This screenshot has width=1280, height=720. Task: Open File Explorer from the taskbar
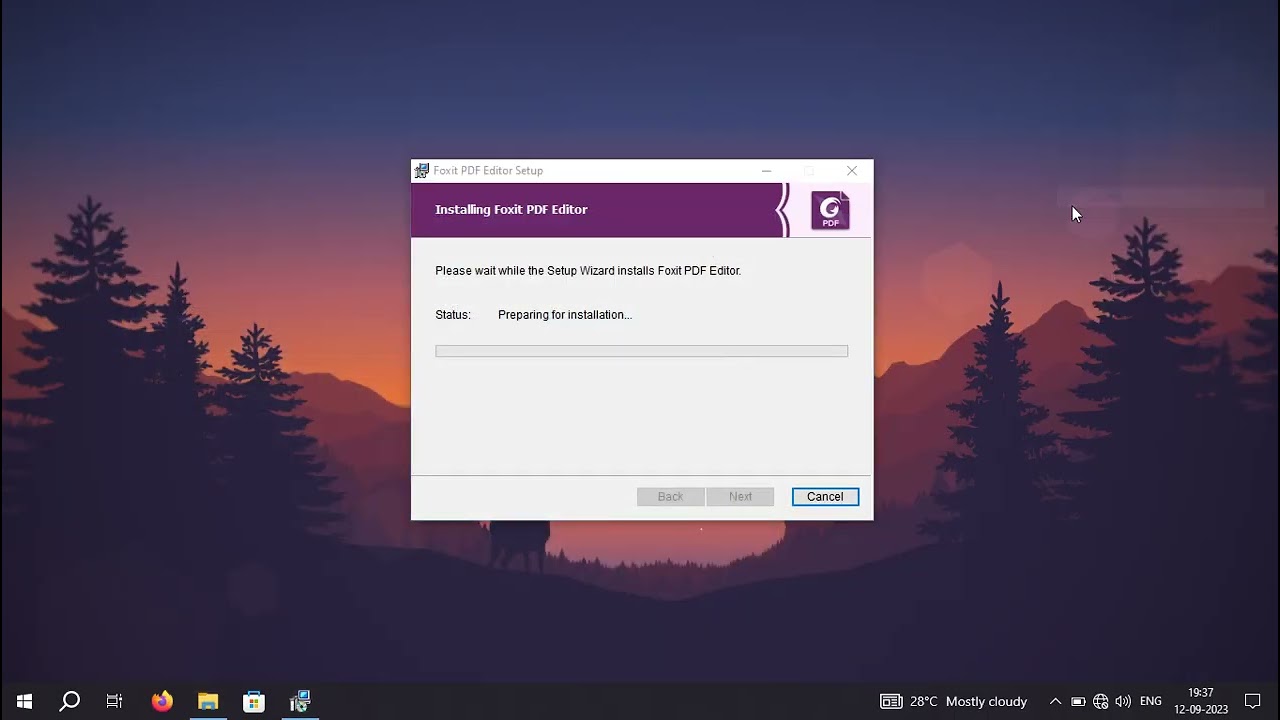(208, 701)
